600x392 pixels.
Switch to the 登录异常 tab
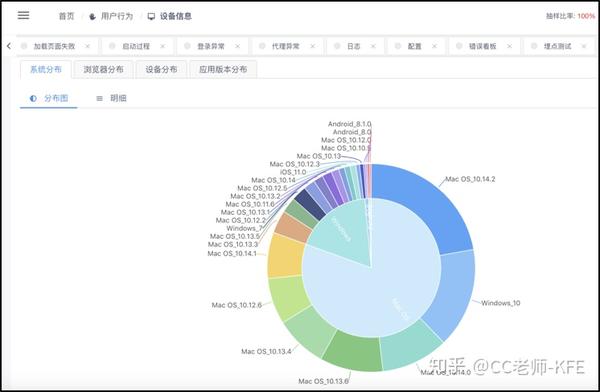tap(211, 46)
